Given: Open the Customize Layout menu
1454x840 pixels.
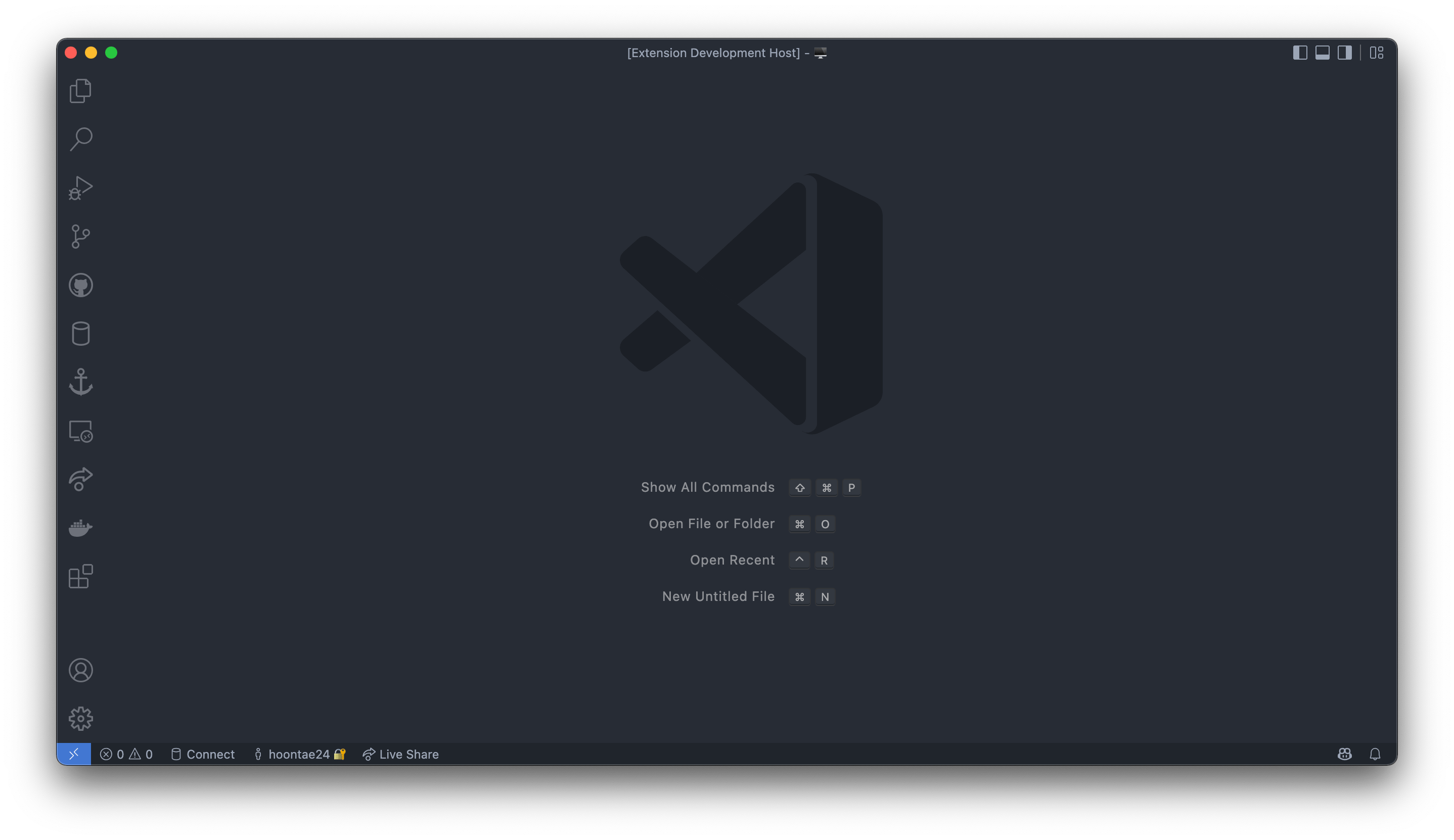Looking at the screenshot, I should click(x=1377, y=53).
